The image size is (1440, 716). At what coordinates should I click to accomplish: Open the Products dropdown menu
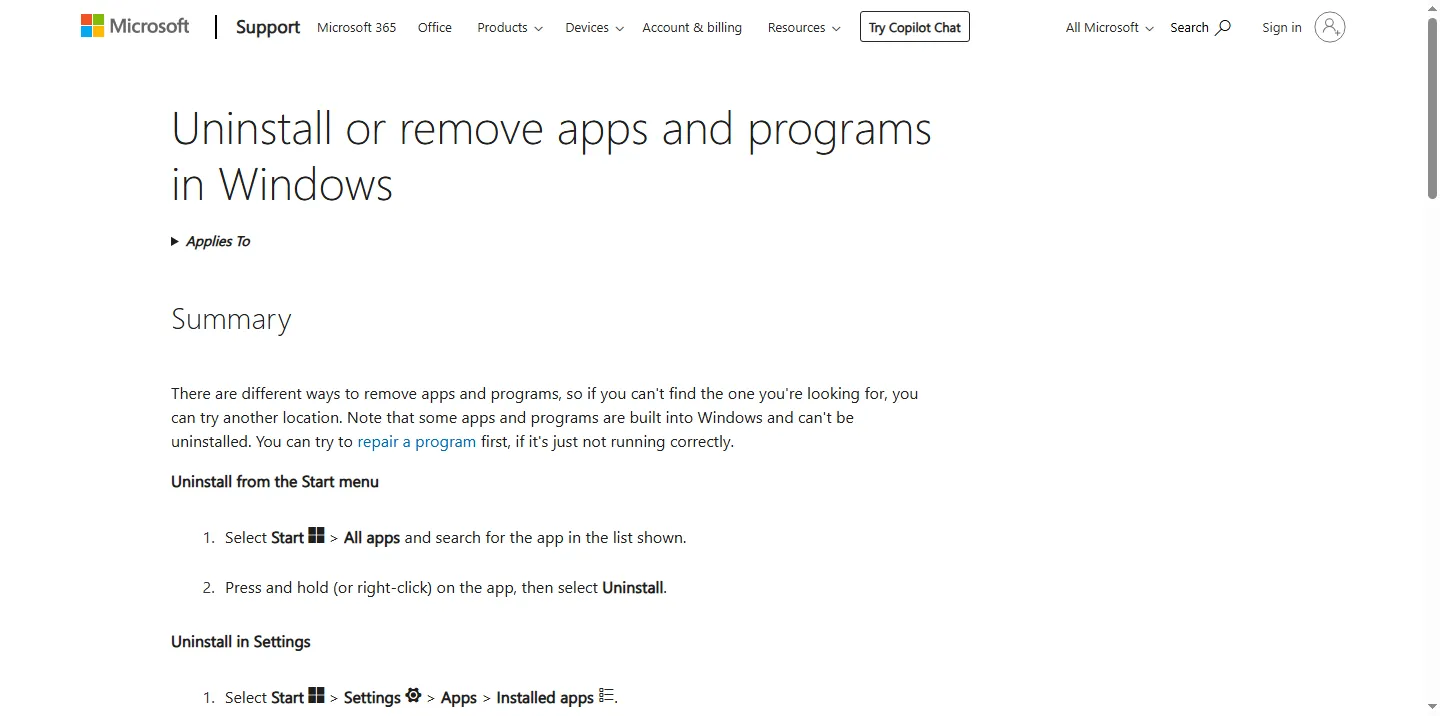tap(510, 27)
